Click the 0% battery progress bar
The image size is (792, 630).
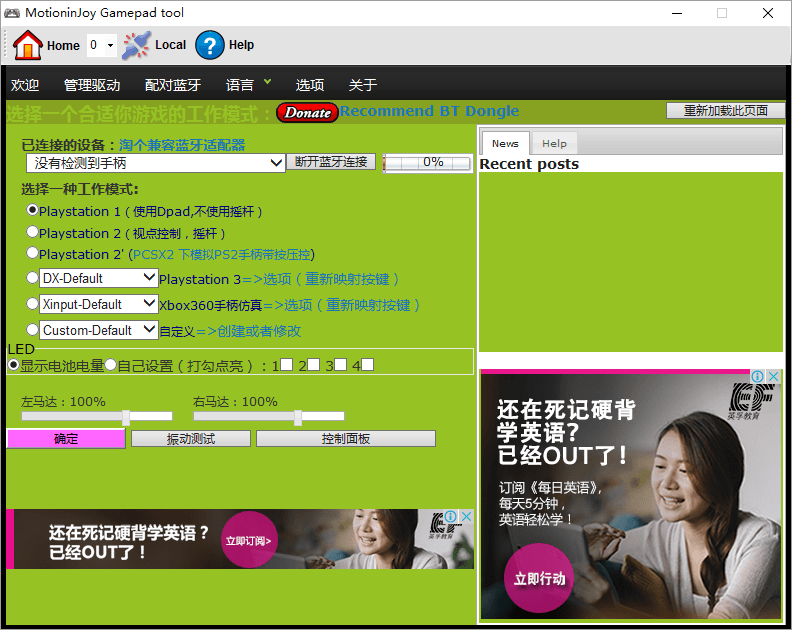click(x=427, y=163)
